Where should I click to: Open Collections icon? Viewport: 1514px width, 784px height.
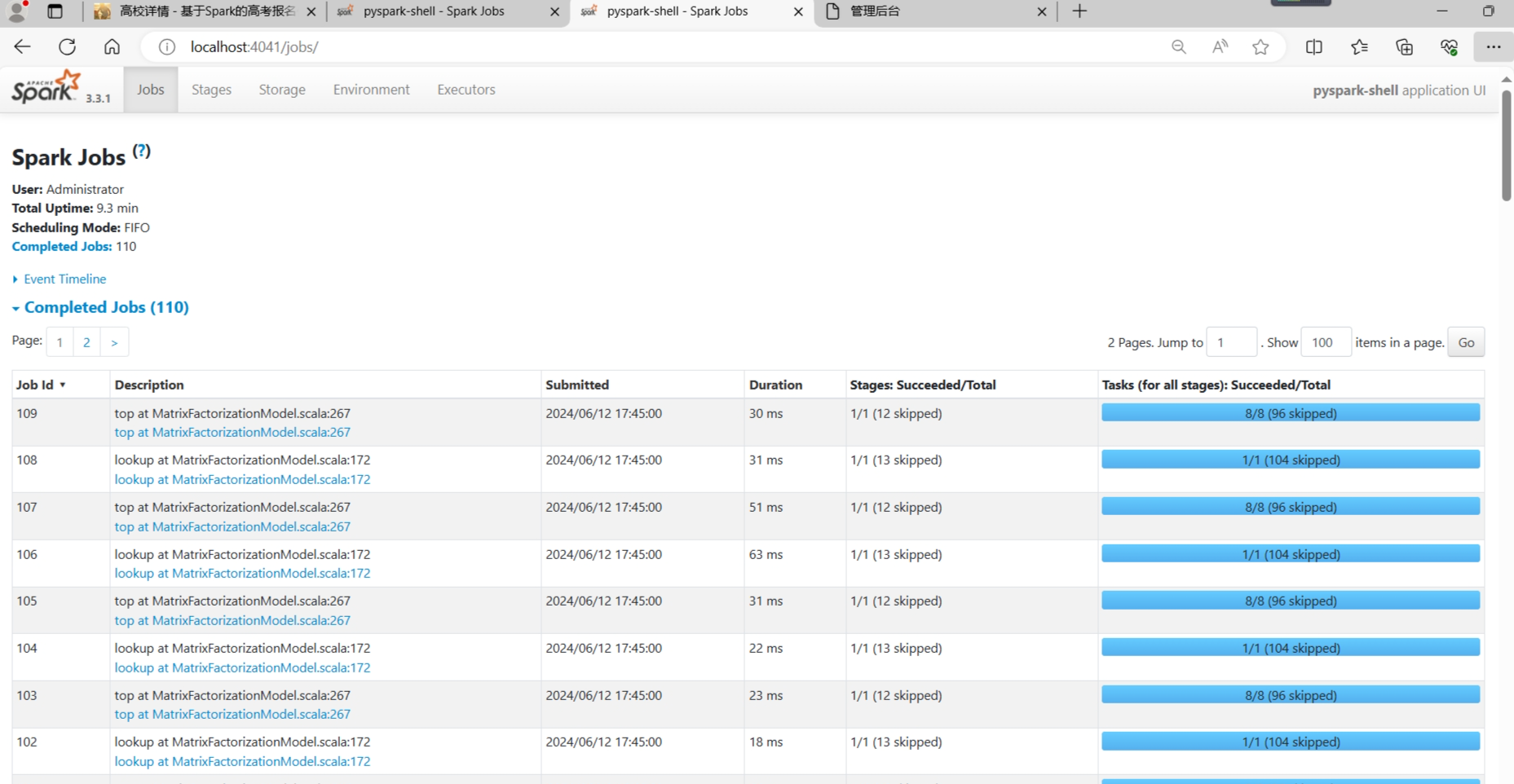coord(1404,46)
